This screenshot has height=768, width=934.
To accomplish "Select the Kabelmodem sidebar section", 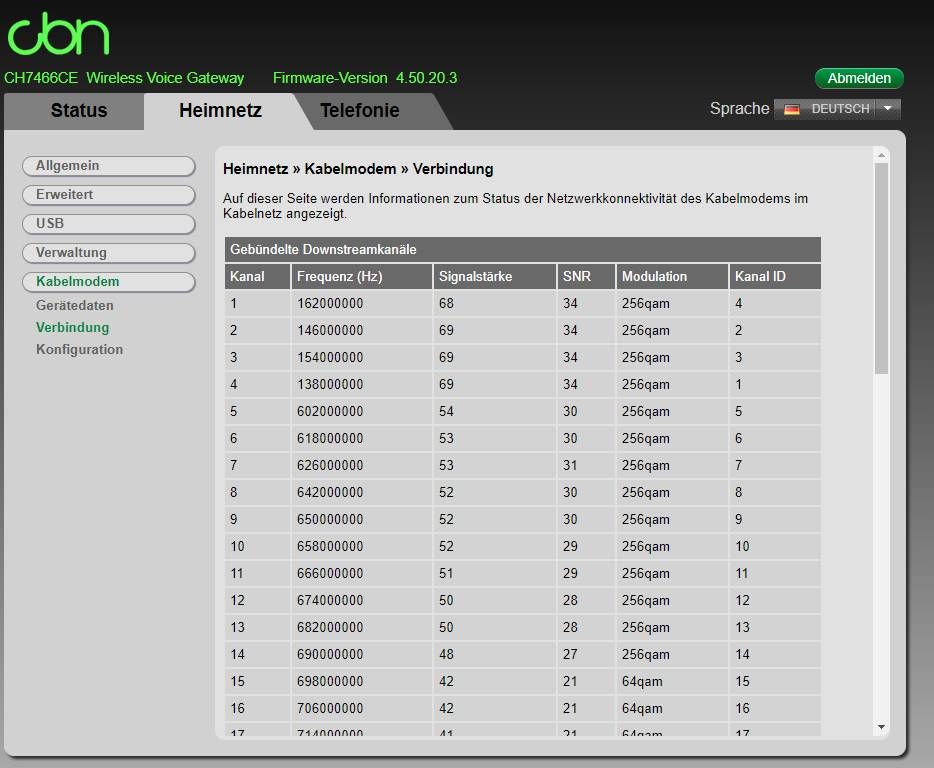I will click(x=109, y=281).
